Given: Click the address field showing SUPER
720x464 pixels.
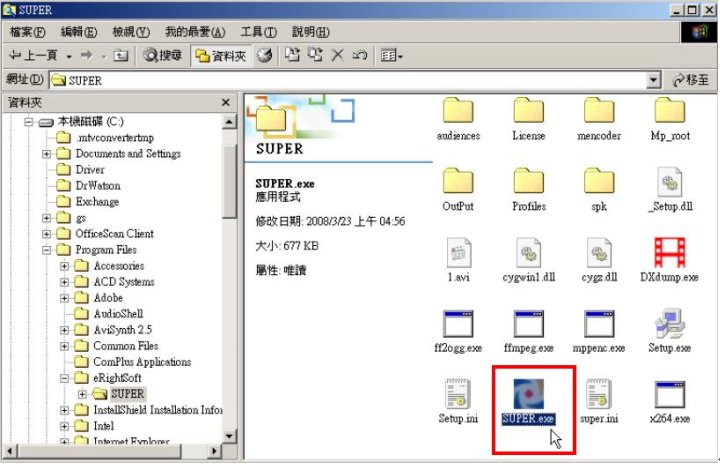Looking at the screenshot, I should pyautogui.click(x=348, y=80).
